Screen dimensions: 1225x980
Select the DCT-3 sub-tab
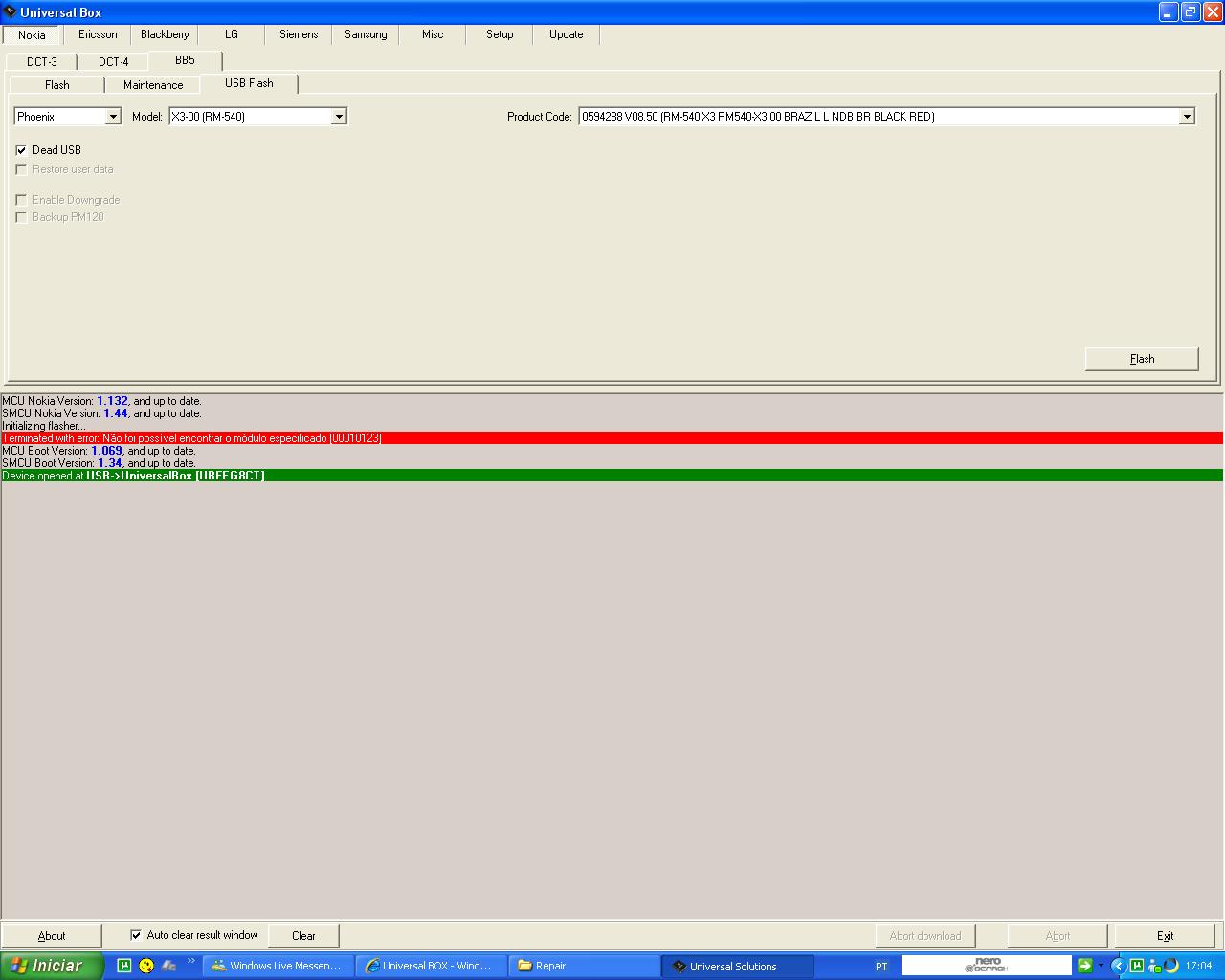[42, 62]
